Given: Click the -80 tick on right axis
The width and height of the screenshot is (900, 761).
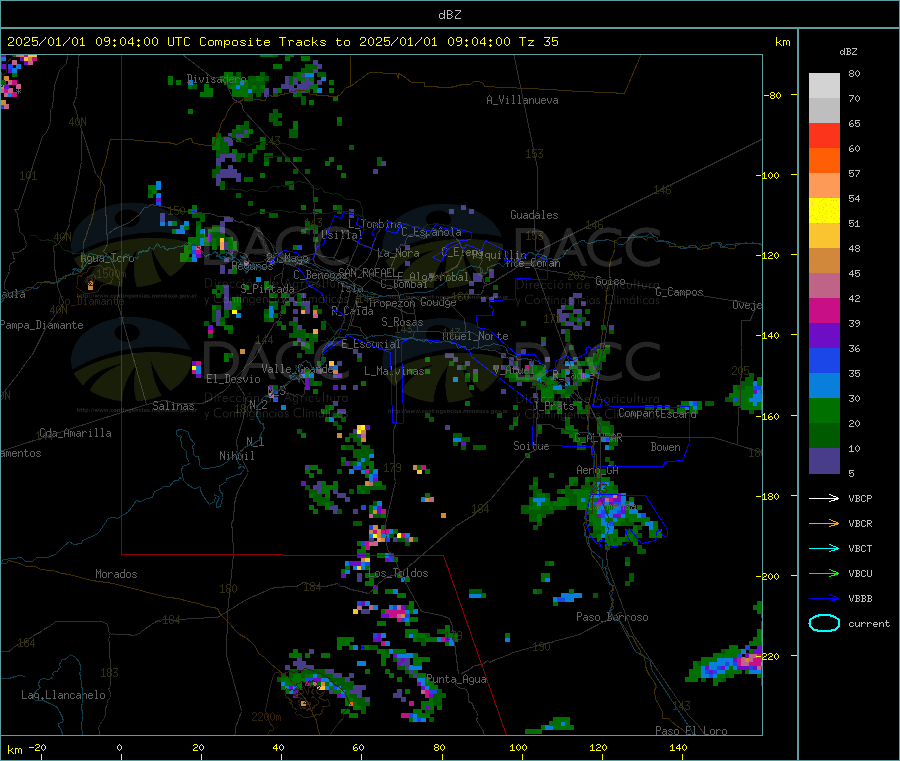Looking at the screenshot, I should tap(773, 95).
